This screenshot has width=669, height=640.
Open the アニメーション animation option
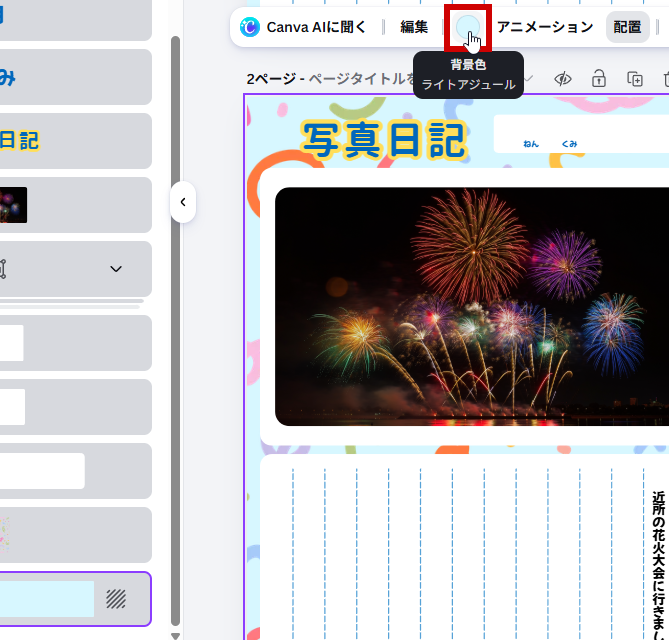[545, 27]
